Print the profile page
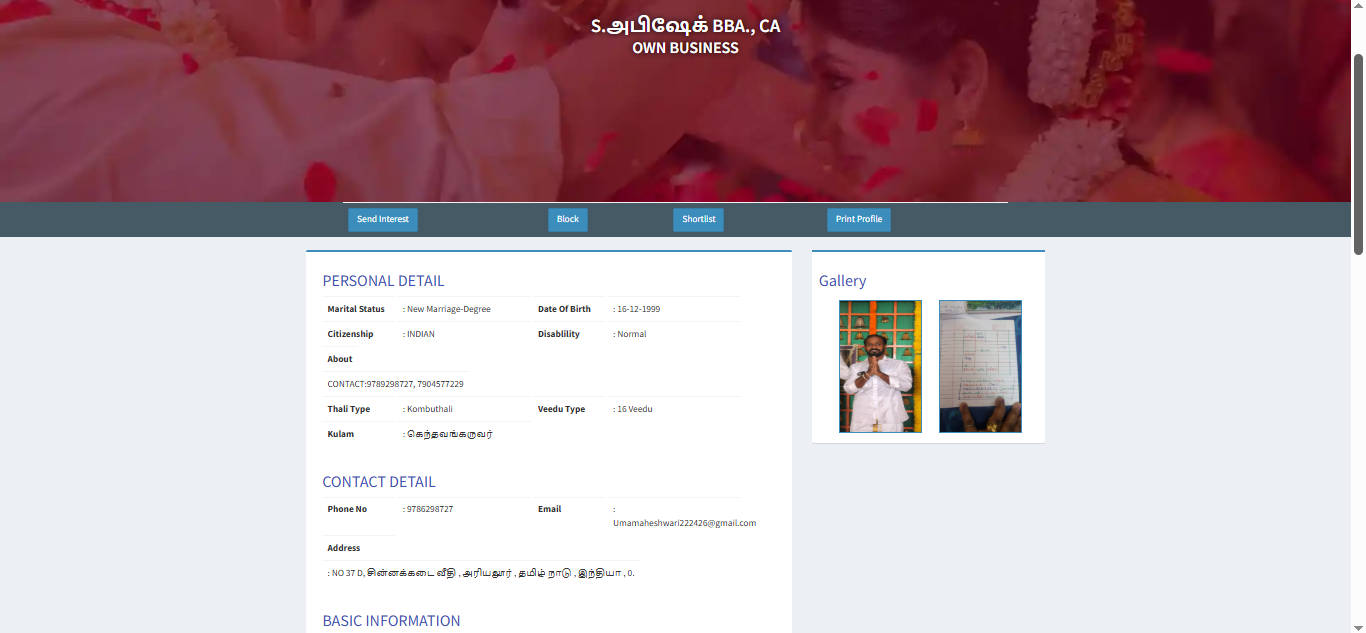This screenshot has width=1366, height=633. 858,219
